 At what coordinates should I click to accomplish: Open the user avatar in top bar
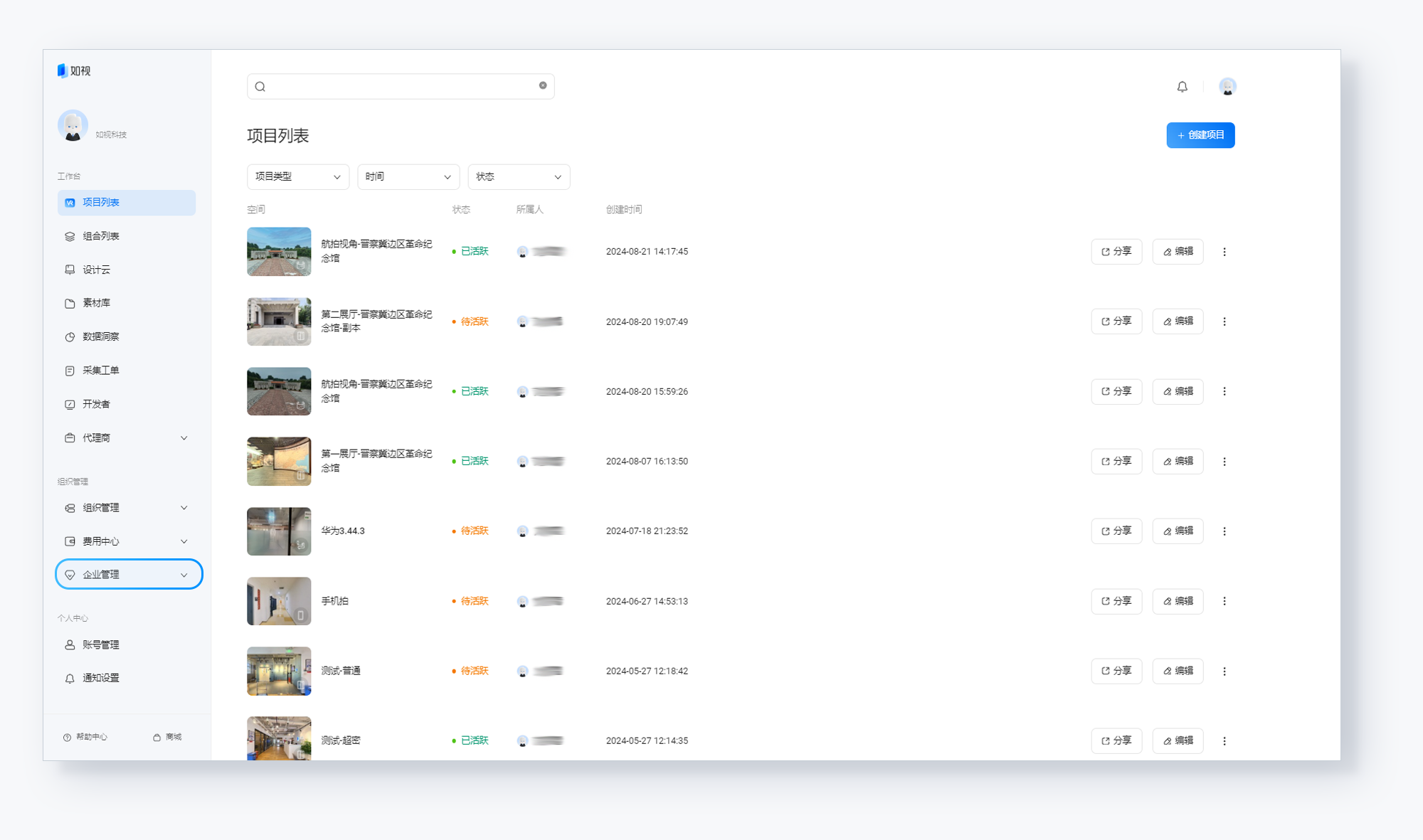click(x=1227, y=87)
